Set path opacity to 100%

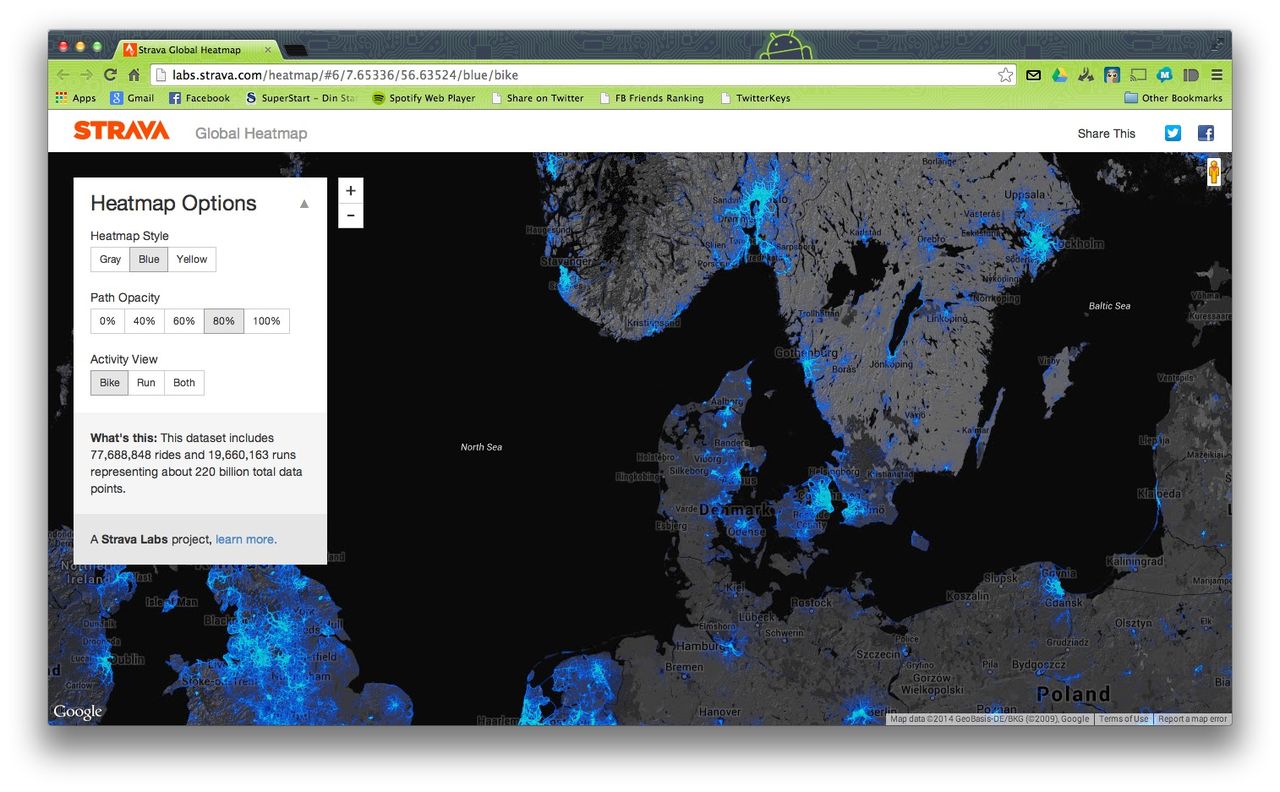(x=267, y=321)
